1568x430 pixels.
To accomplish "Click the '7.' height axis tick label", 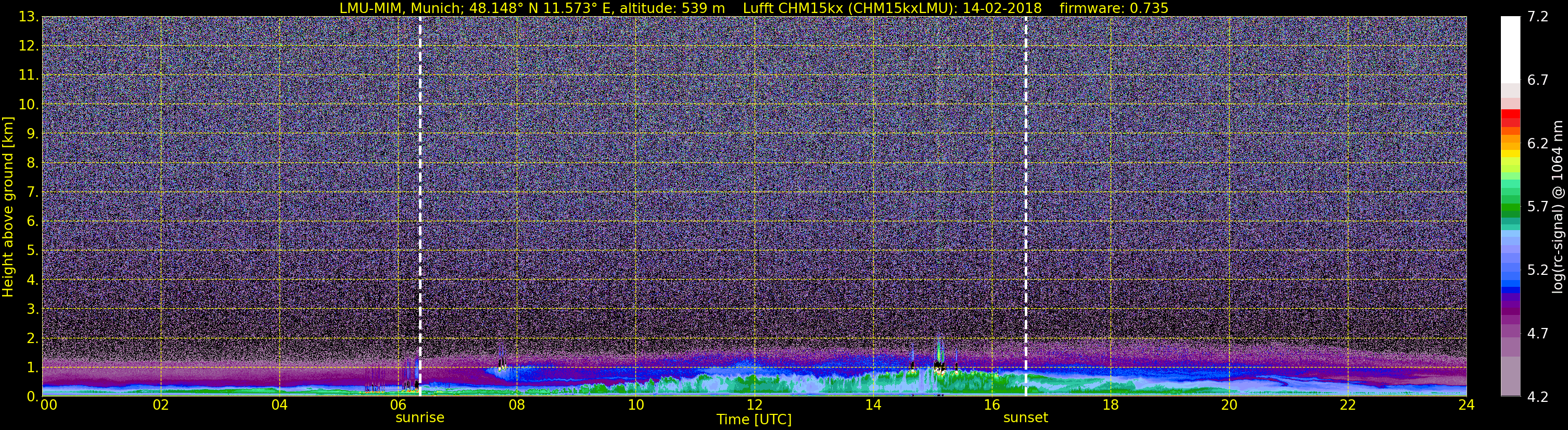I will pos(32,192).
